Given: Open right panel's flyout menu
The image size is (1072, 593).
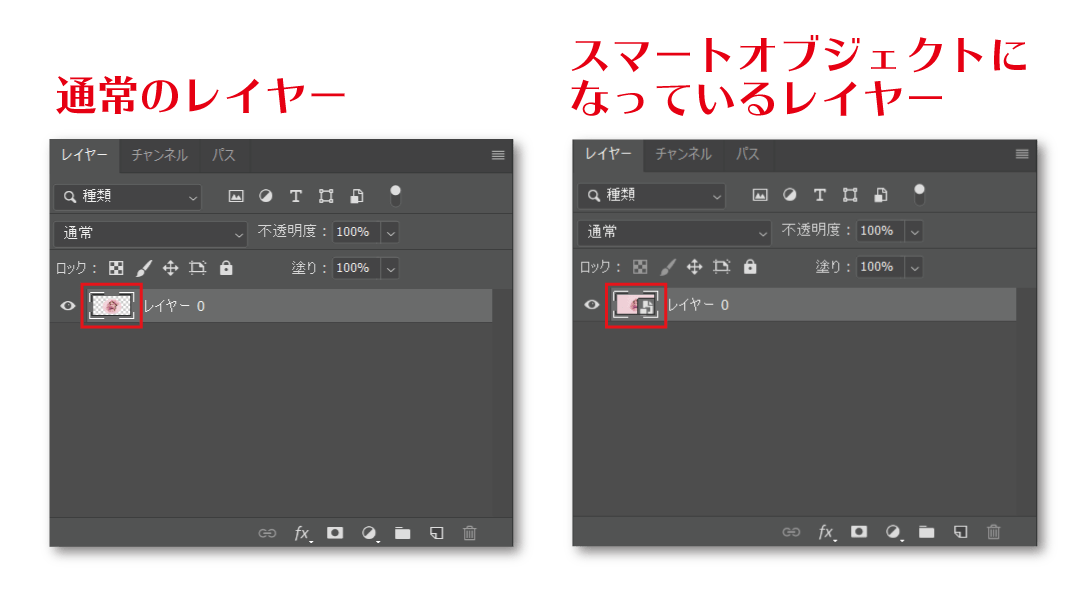Looking at the screenshot, I should [x=1022, y=154].
